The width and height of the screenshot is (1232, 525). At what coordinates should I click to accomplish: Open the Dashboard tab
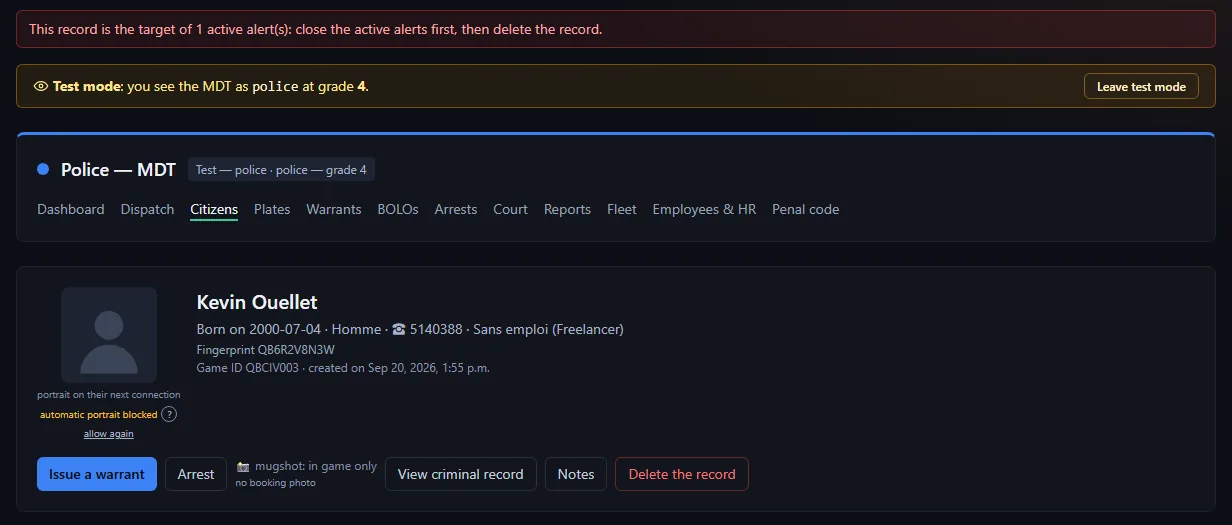tap(71, 209)
